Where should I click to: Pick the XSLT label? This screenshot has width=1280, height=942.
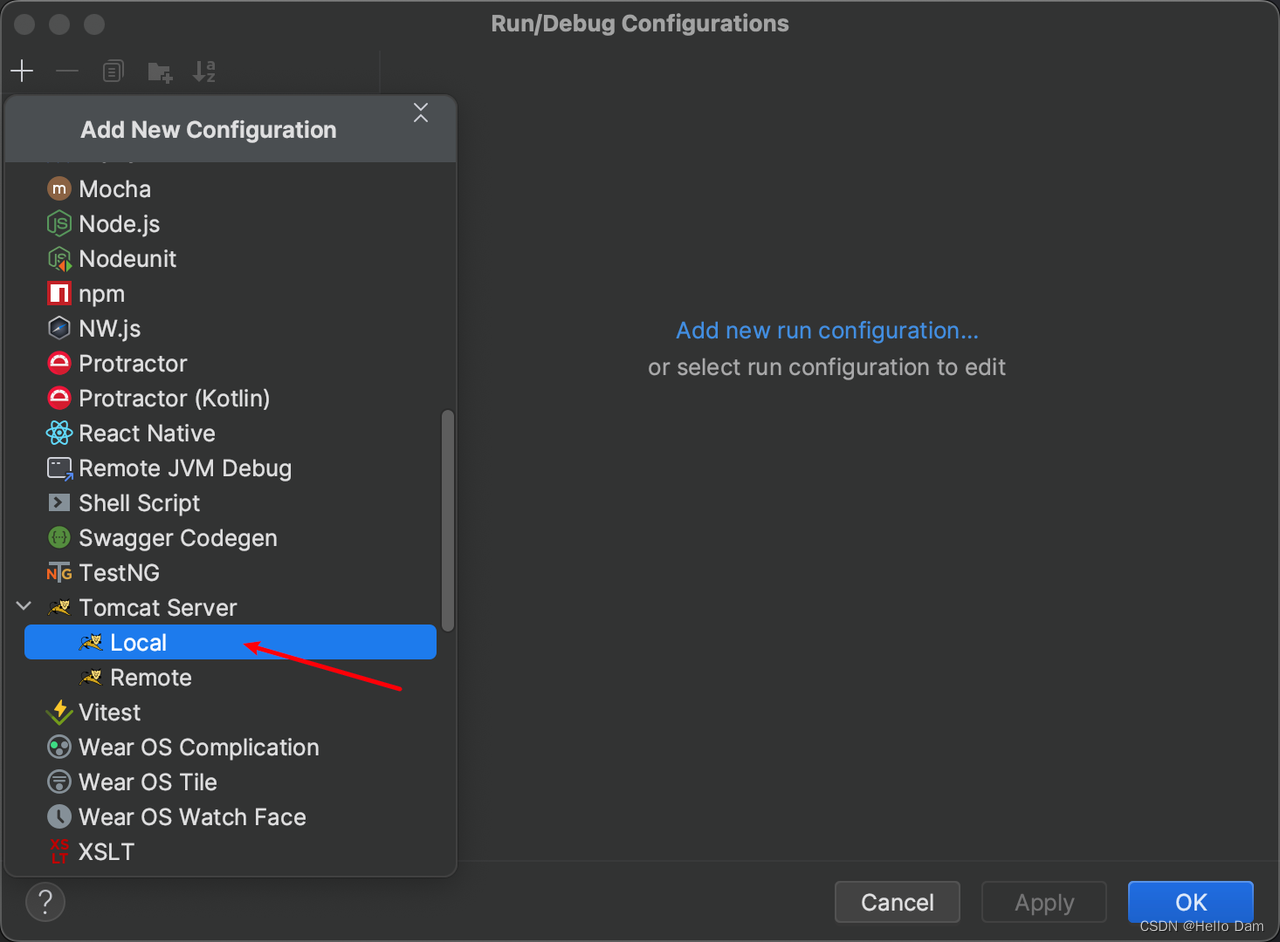(x=106, y=852)
